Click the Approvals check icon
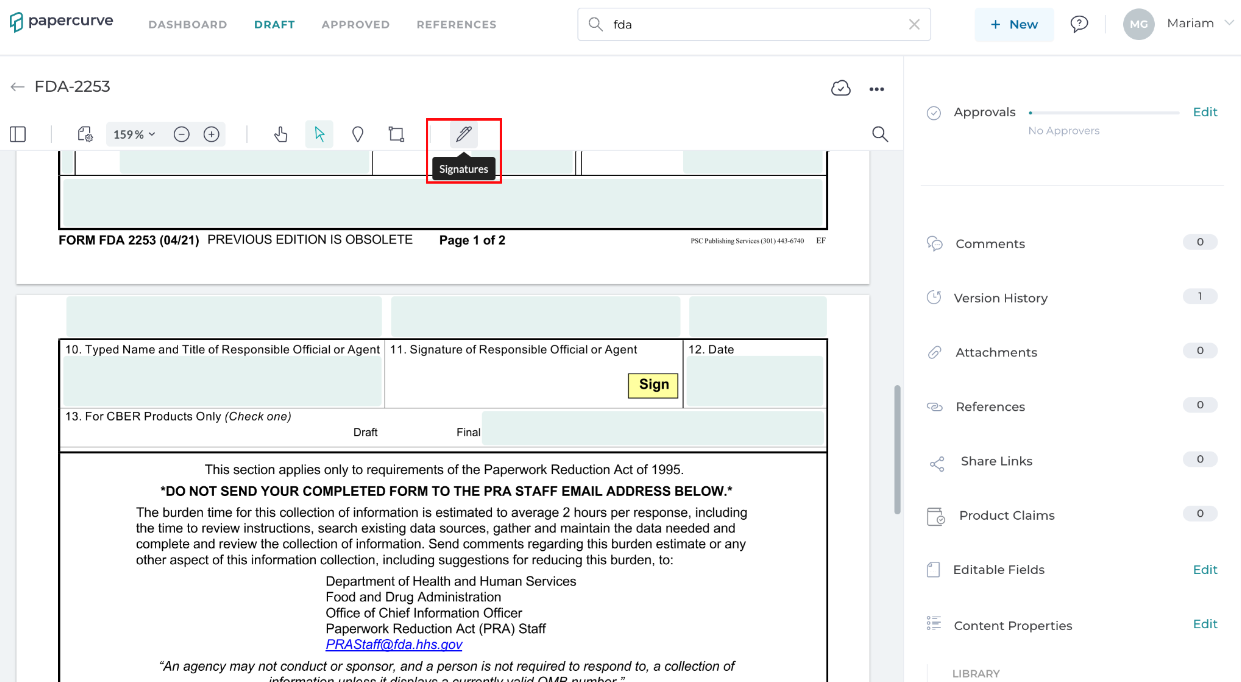 click(x=934, y=113)
